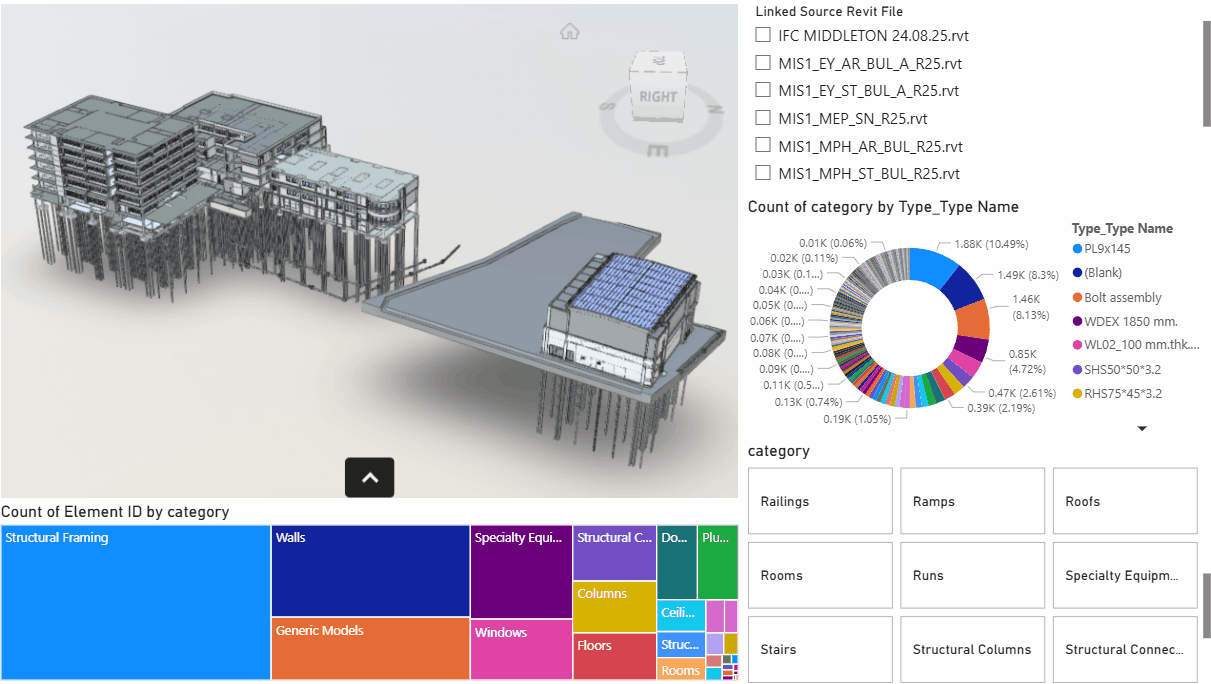Select the MIS1_MPH_ST_BUL_R25.rvt checkbox
The width and height of the screenshot is (1211, 684).
pyautogui.click(x=763, y=173)
